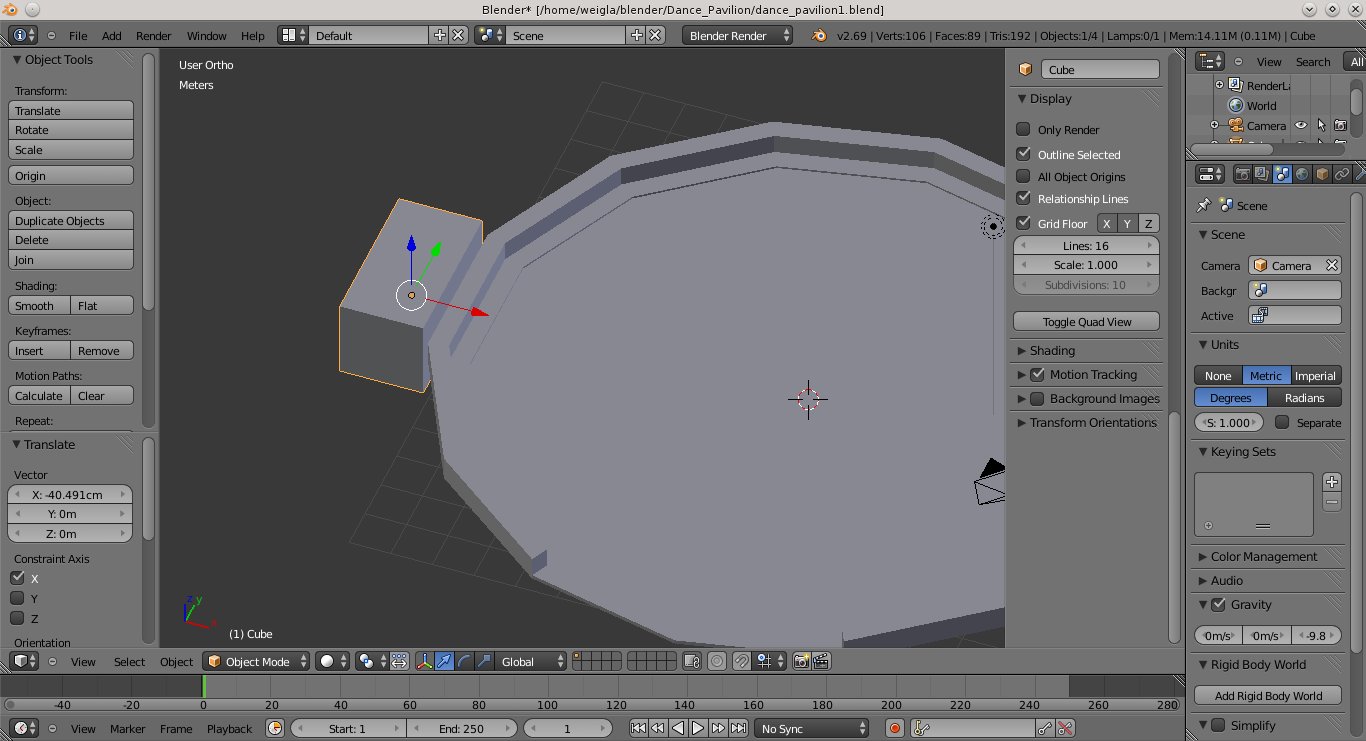This screenshot has width=1366, height=741.
Task: Enable the rotation manipulator icon
Action: [x=463, y=661]
